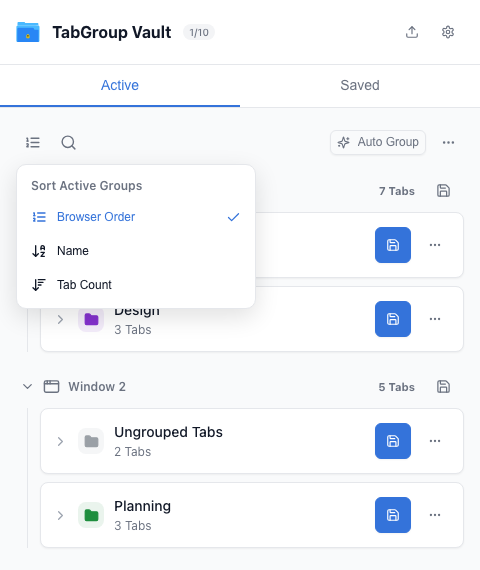Save the Ungrouped Tabs group
Image resolution: width=480 pixels, height=570 pixels.
click(x=393, y=441)
